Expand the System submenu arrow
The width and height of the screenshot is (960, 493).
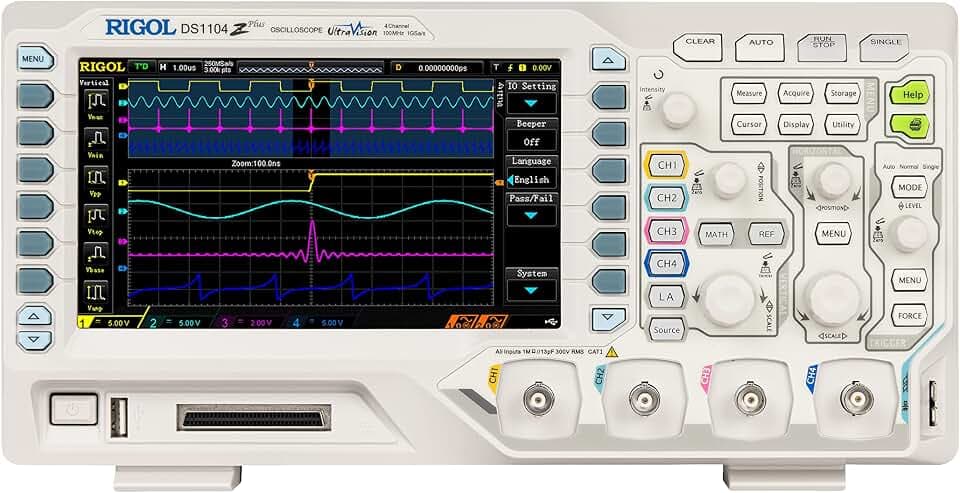(531, 290)
